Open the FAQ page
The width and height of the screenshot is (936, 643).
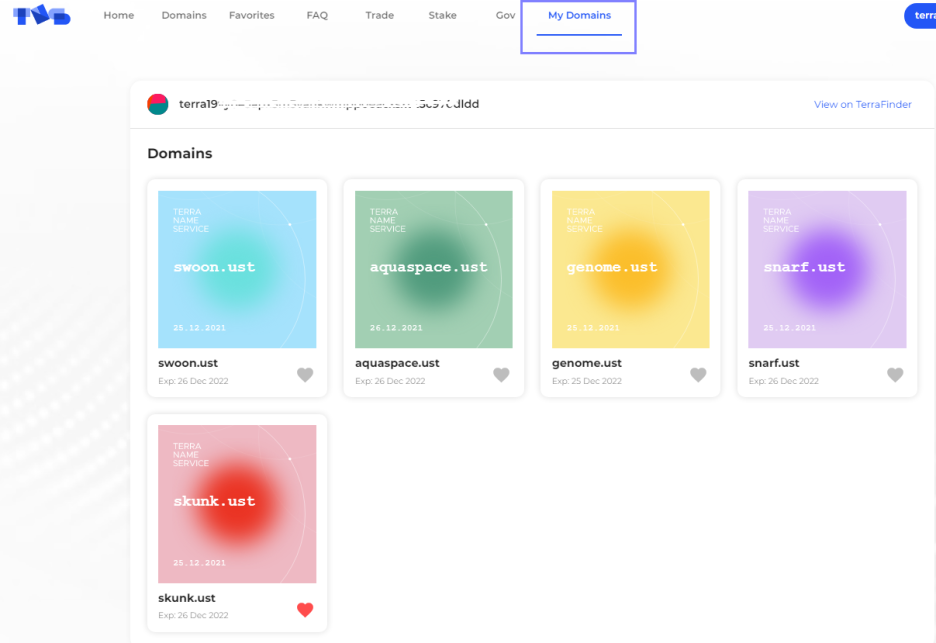317,16
